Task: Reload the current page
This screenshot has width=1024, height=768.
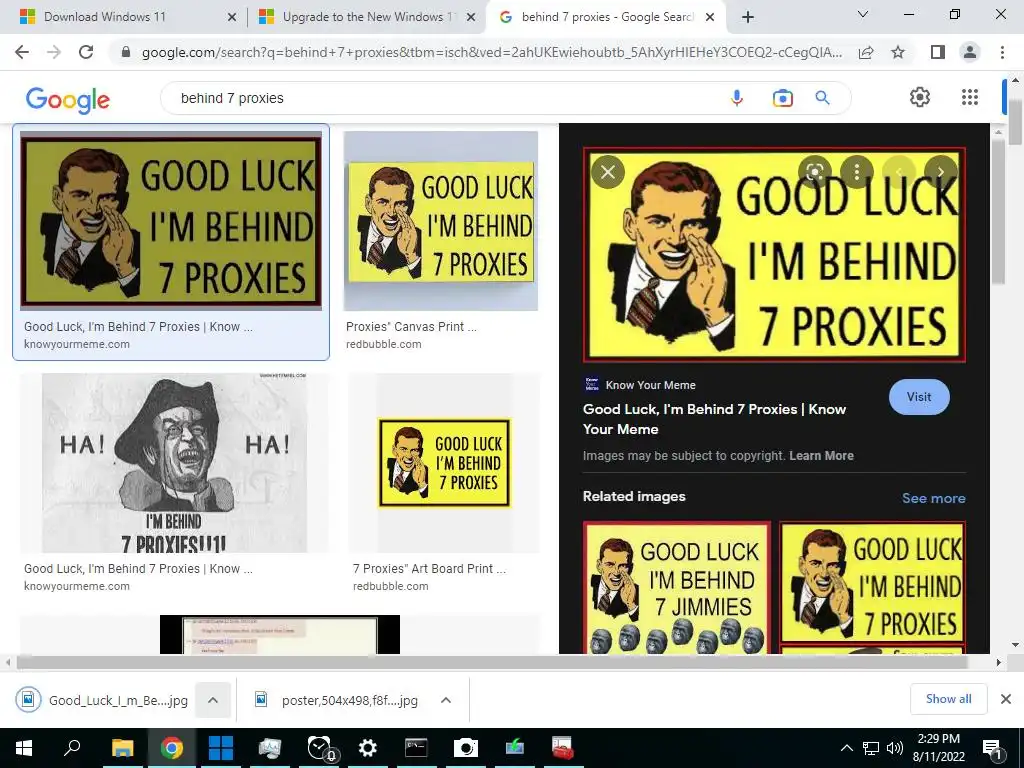Action: tap(86, 52)
